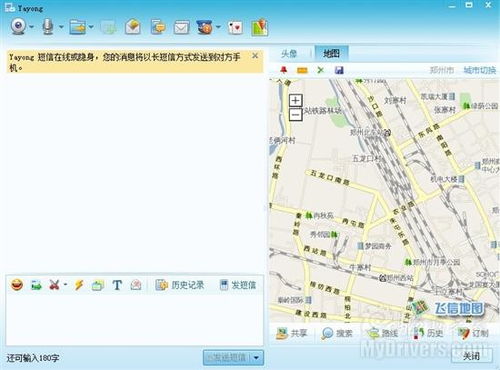Switch to the 地图 tab
This screenshot has height=370, width=500.
(x=331, y=53)
